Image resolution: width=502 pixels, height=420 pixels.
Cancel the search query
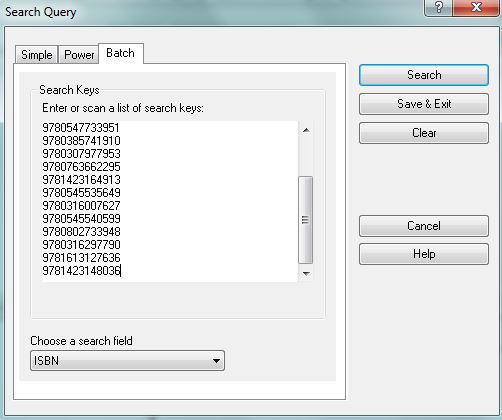(424, 226)
